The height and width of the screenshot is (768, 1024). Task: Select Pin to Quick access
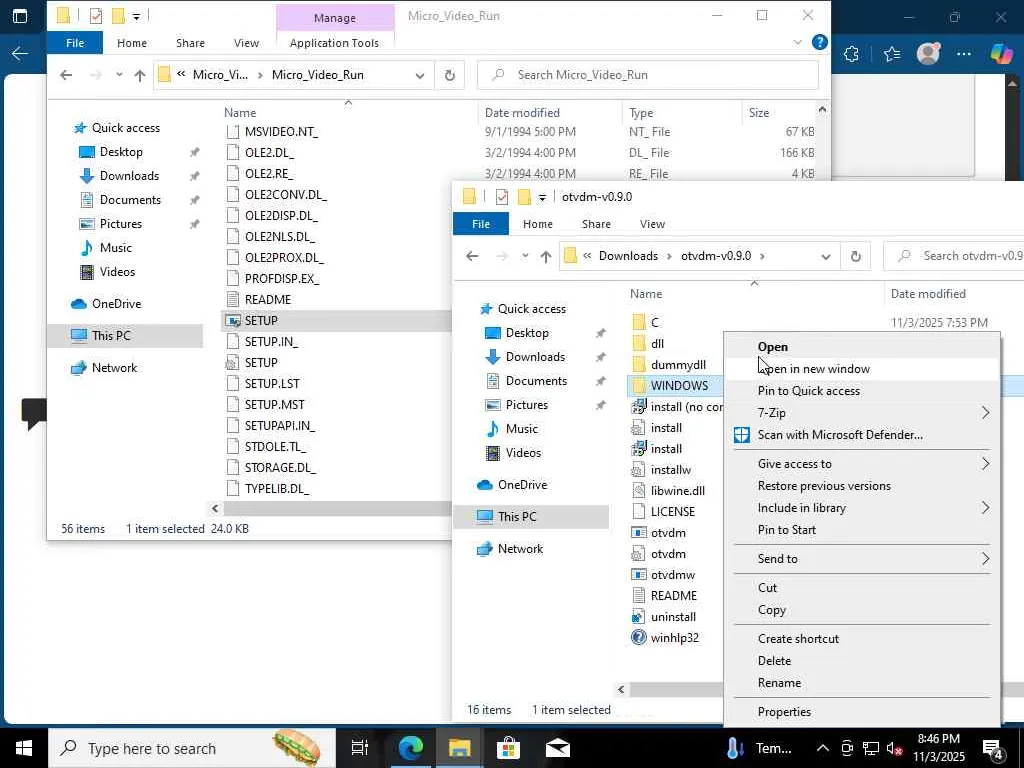point(861,391)
